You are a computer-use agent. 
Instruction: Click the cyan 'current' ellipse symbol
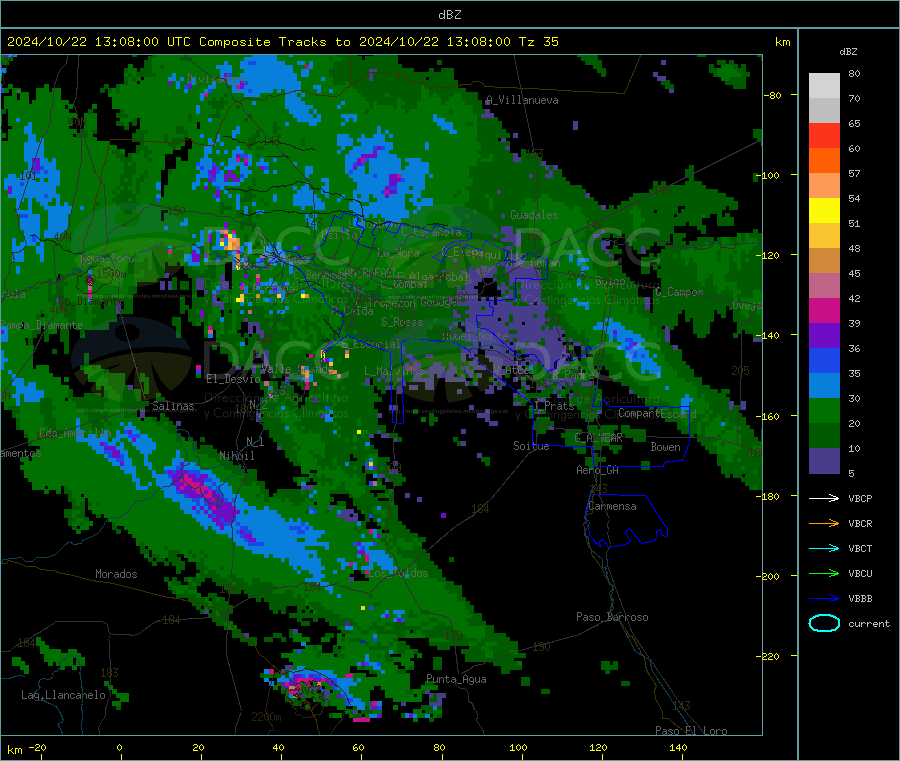(x=824, y=623)
